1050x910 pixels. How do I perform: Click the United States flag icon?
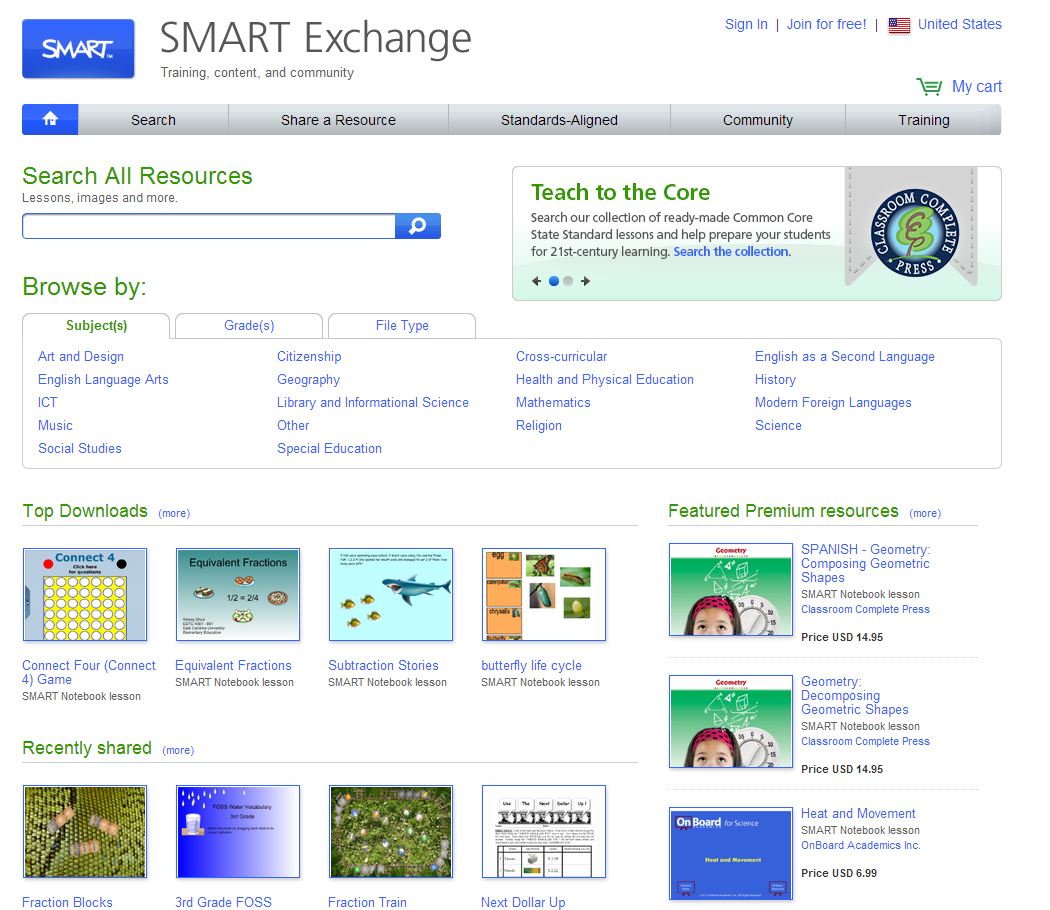coord(899,25)
